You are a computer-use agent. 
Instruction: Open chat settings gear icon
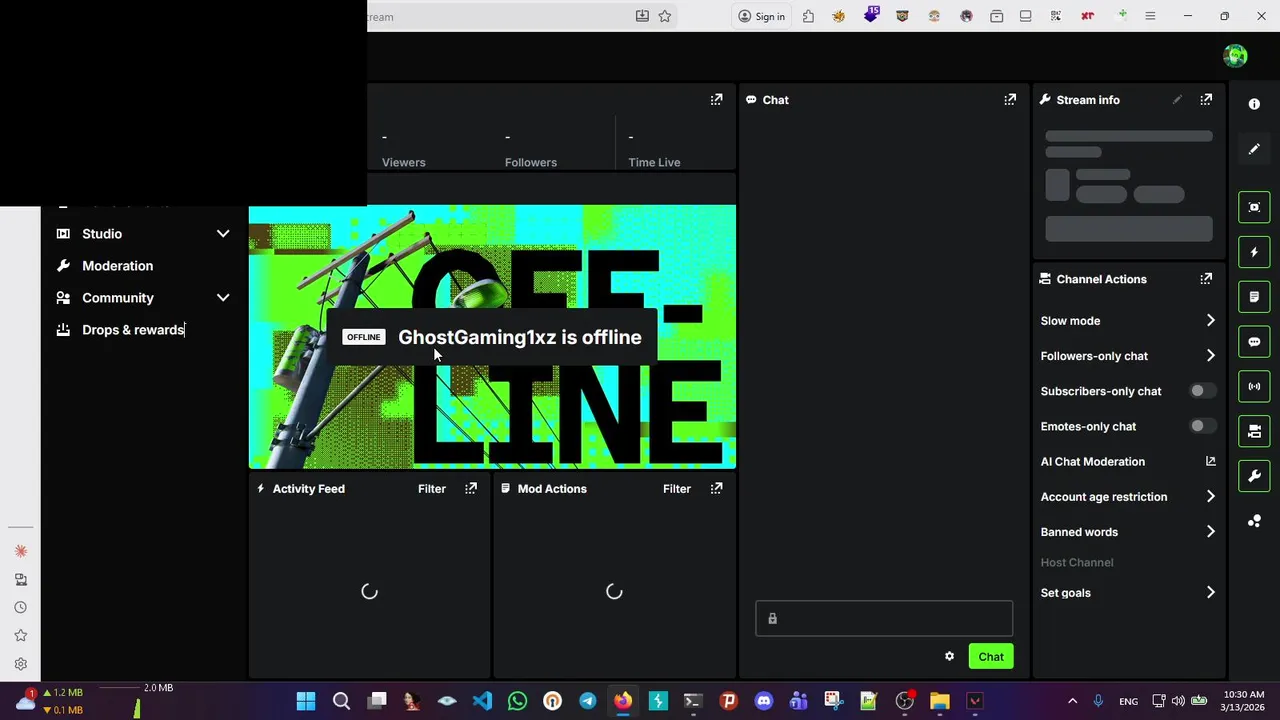click(x=949, y=657)
